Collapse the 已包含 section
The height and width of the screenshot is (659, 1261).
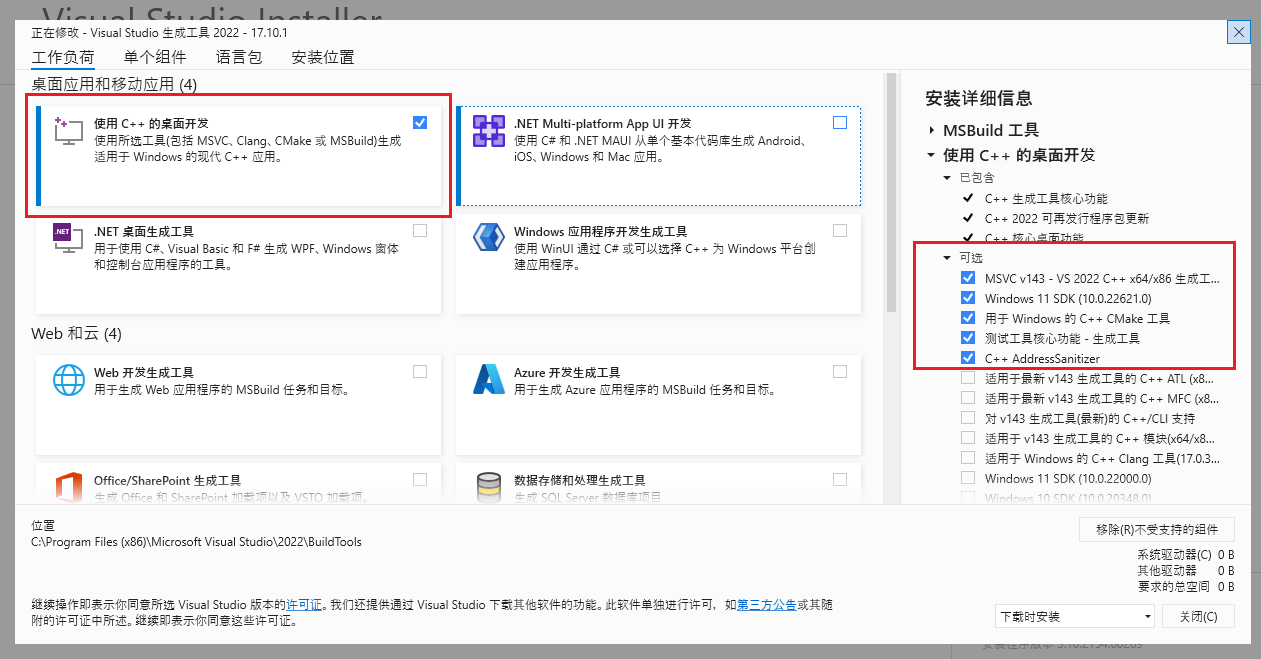[947, 177]
